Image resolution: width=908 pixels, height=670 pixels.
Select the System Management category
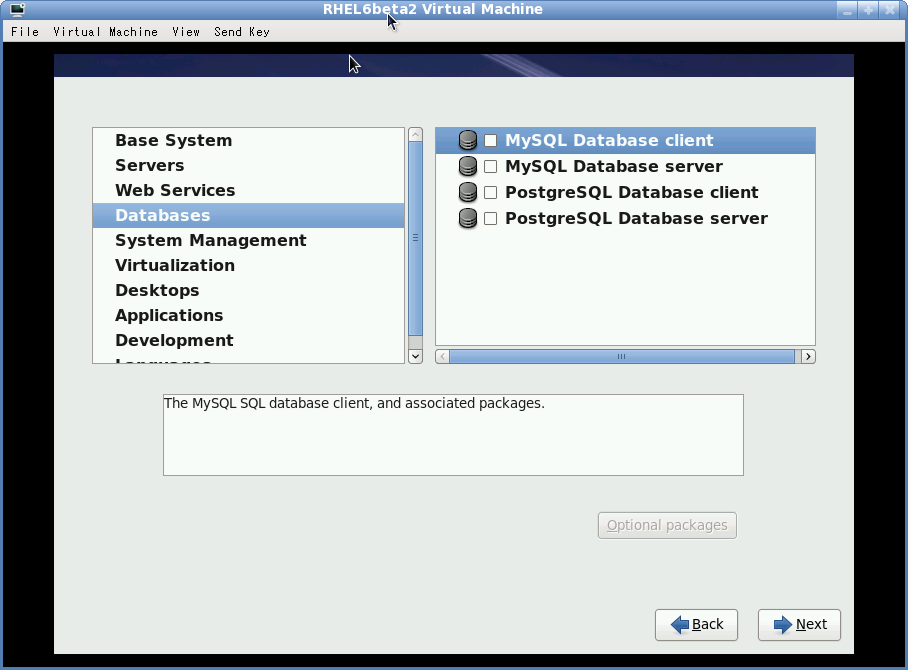(x=248, y=240)
